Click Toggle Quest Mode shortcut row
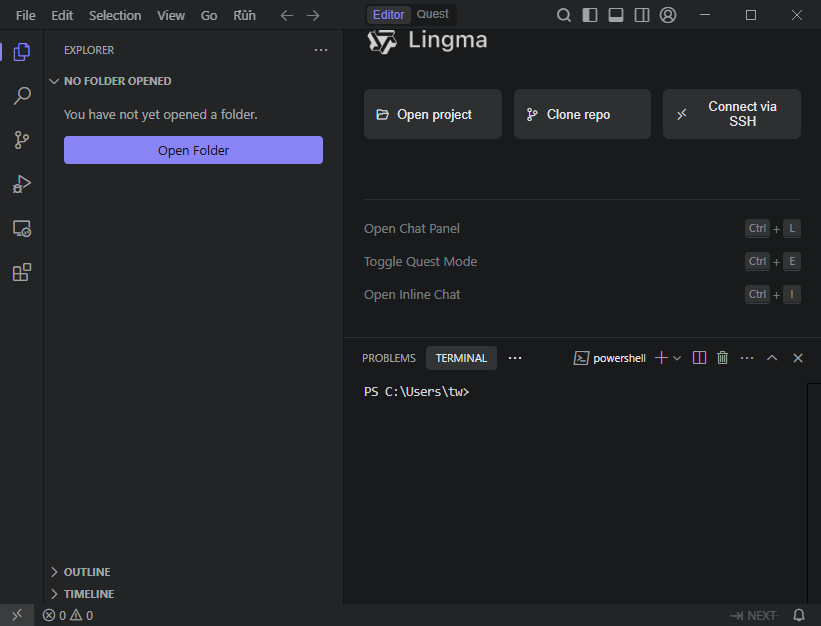The image size is (821, 626). 582,262
